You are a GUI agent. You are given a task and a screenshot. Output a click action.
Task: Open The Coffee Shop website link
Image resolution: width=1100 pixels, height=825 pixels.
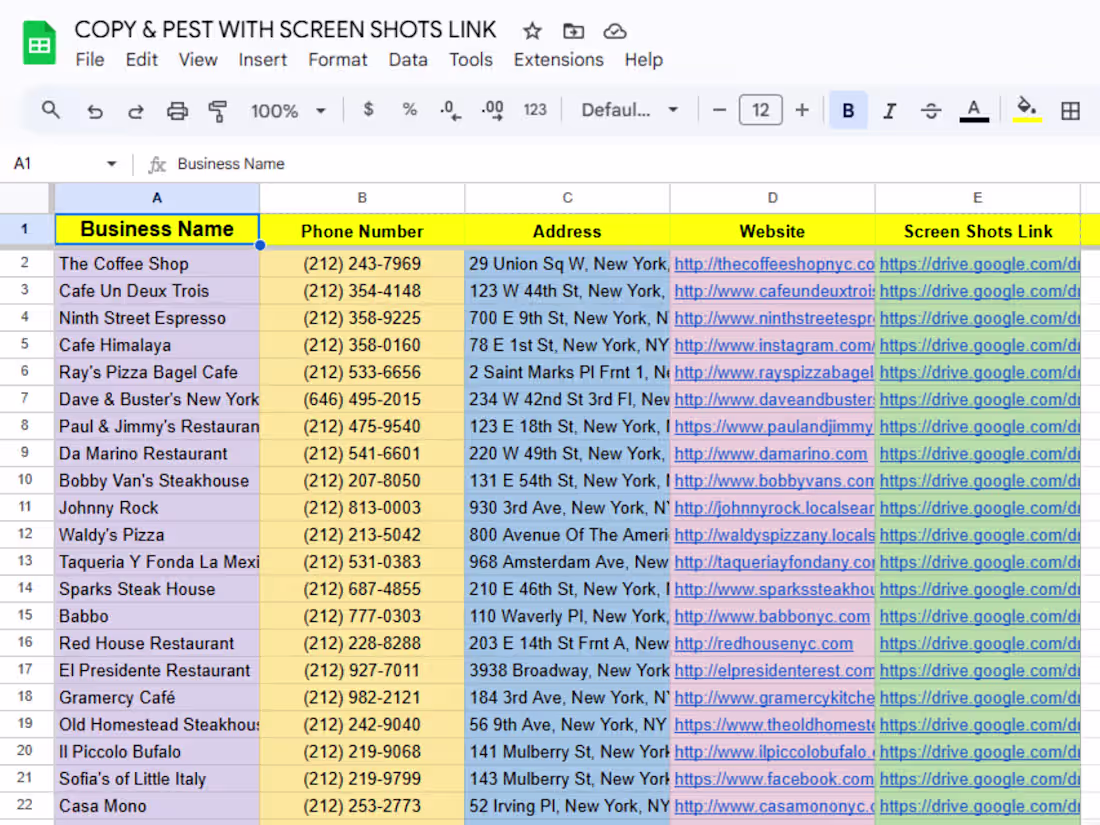click(x=772, y=263)
